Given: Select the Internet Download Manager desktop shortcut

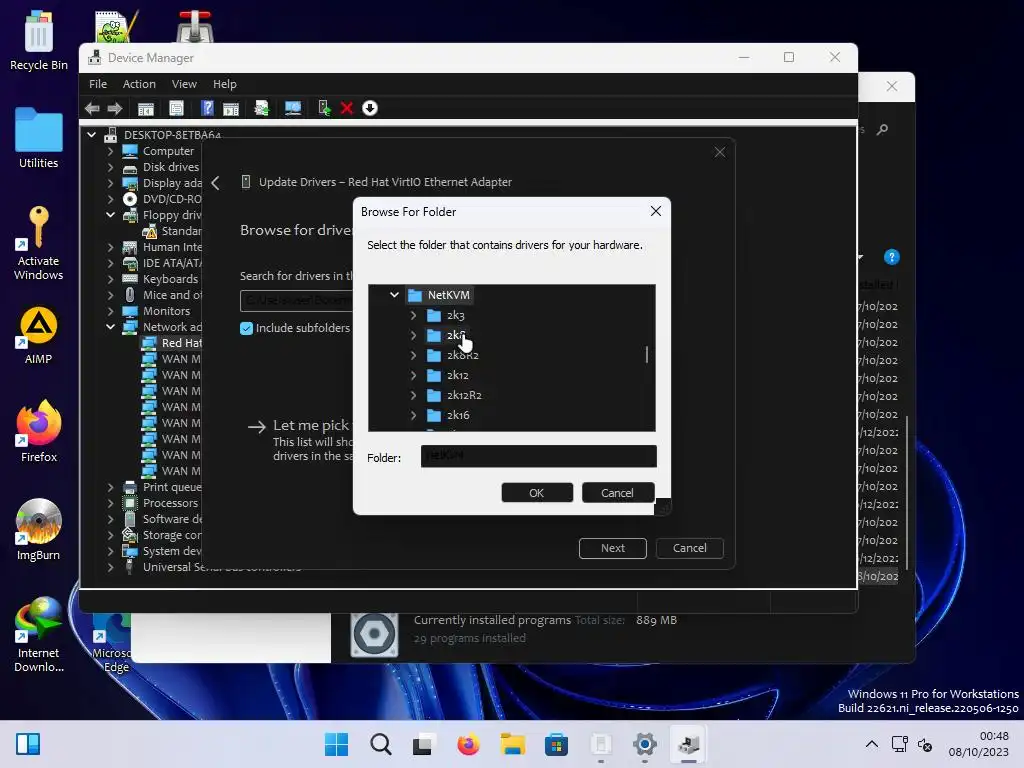Looking at the screenshot, I should click(x=39, y=633).
